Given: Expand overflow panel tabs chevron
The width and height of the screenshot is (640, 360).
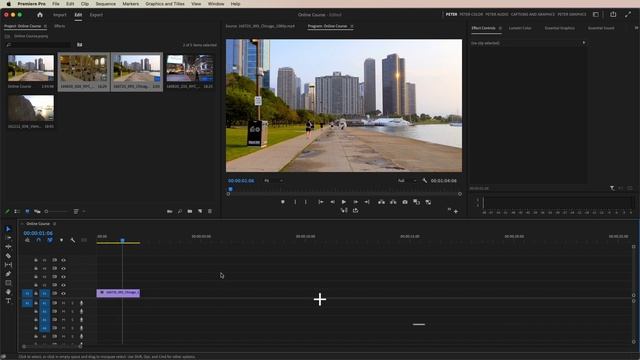Looking at the screenshot, I should [636, 28].
